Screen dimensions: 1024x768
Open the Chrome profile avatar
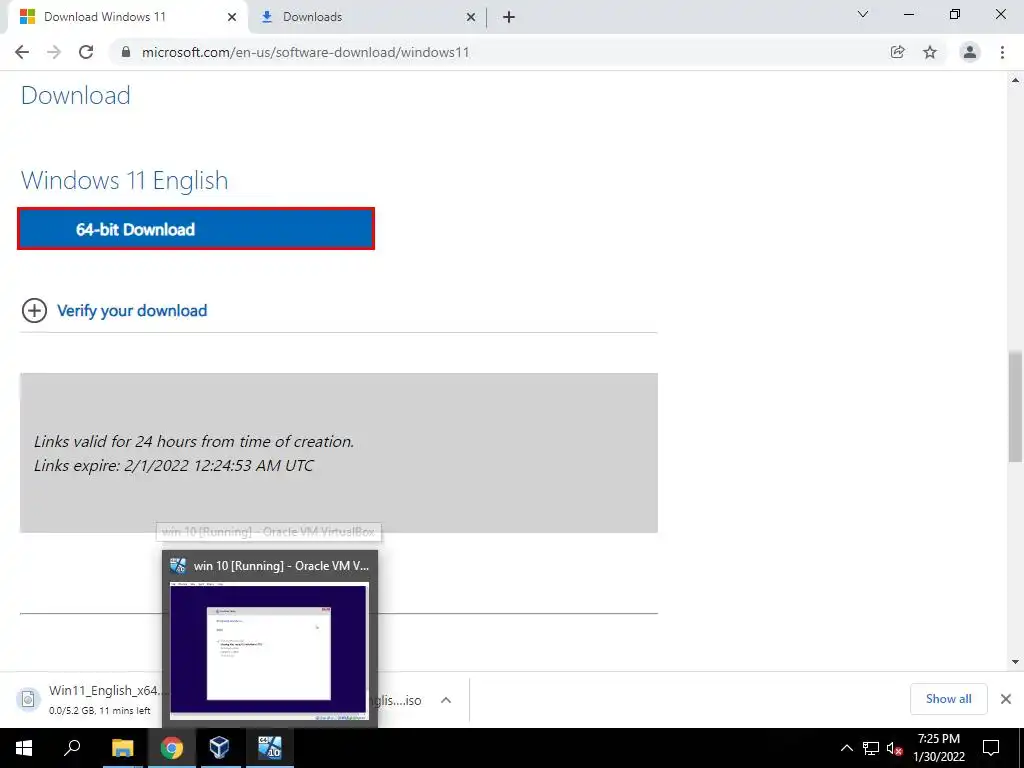click(970, 52)
